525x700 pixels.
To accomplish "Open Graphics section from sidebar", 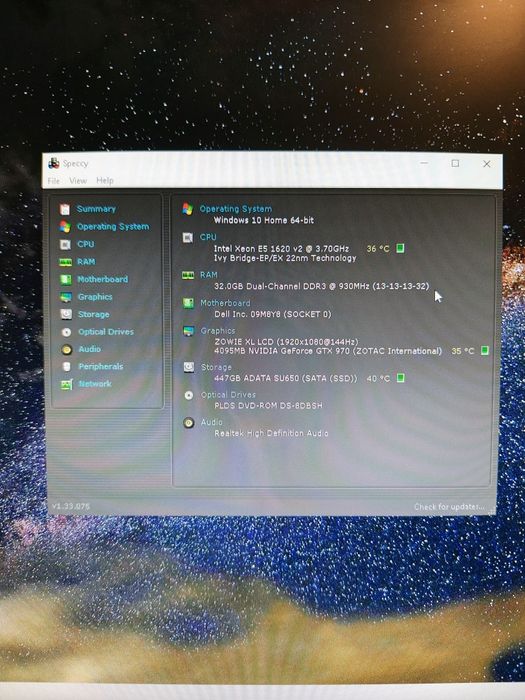I will pos(95,297).
